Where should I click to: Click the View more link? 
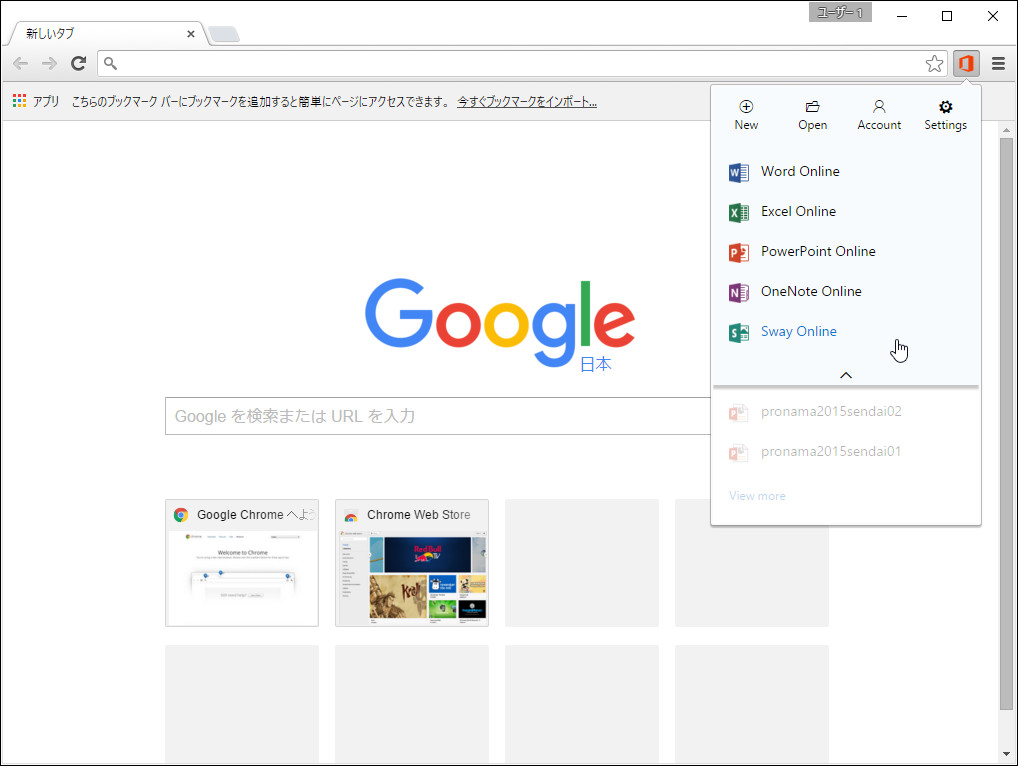(x=757, y=496)
